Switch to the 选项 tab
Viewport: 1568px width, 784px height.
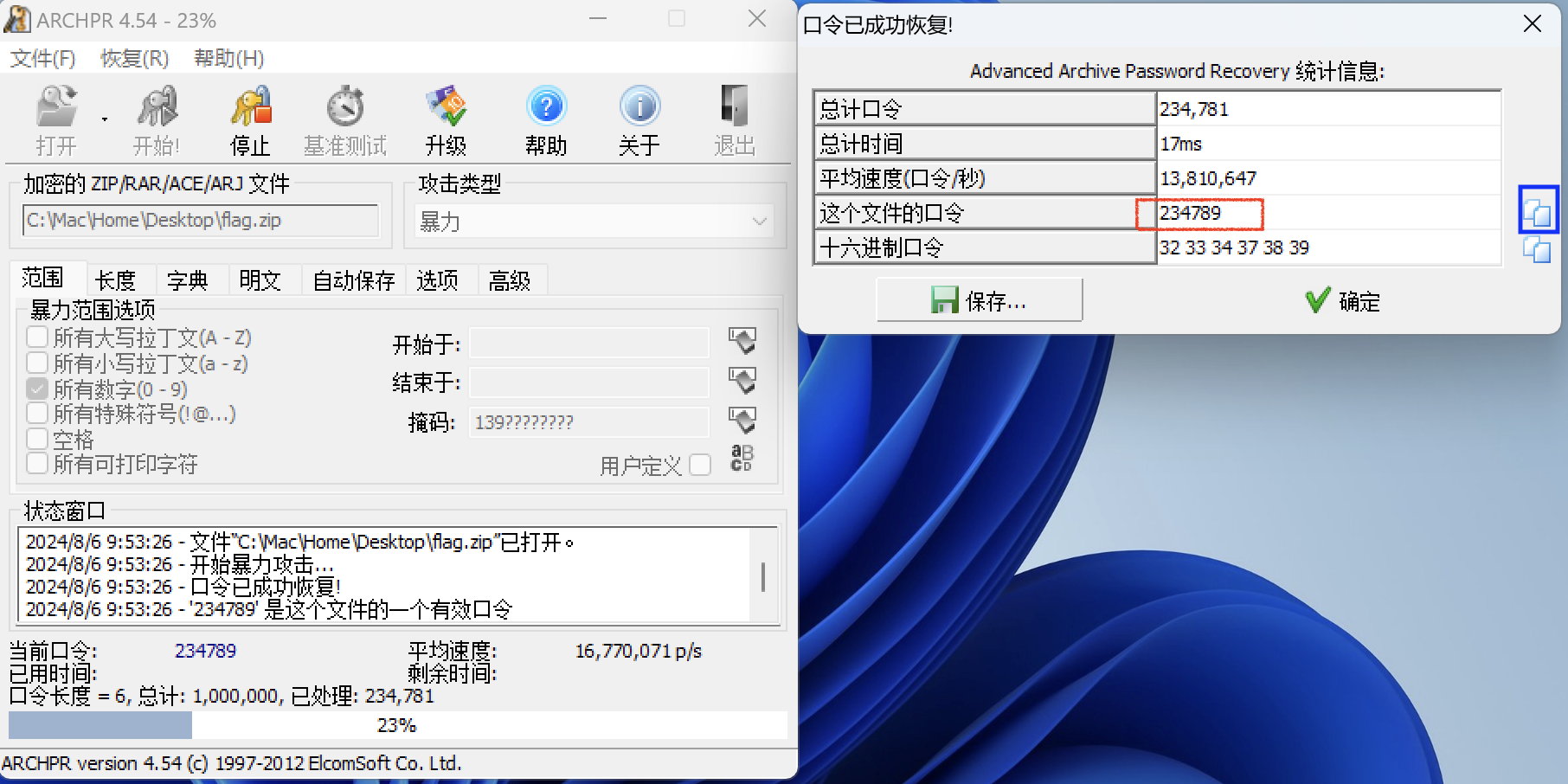(x=437, y=280)
